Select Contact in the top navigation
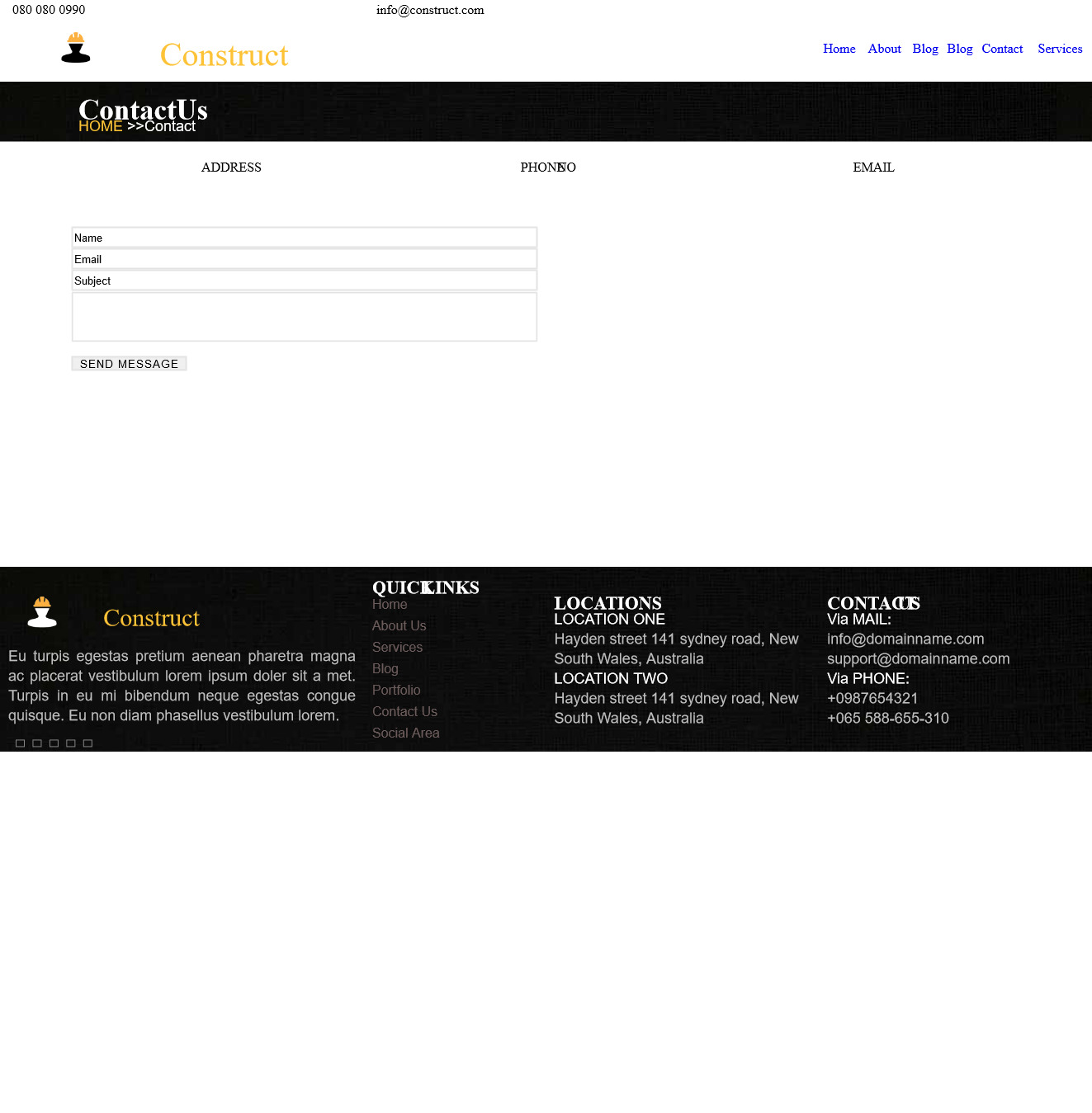This screenshot has width=1092, height=1113. coord(1002,49)
